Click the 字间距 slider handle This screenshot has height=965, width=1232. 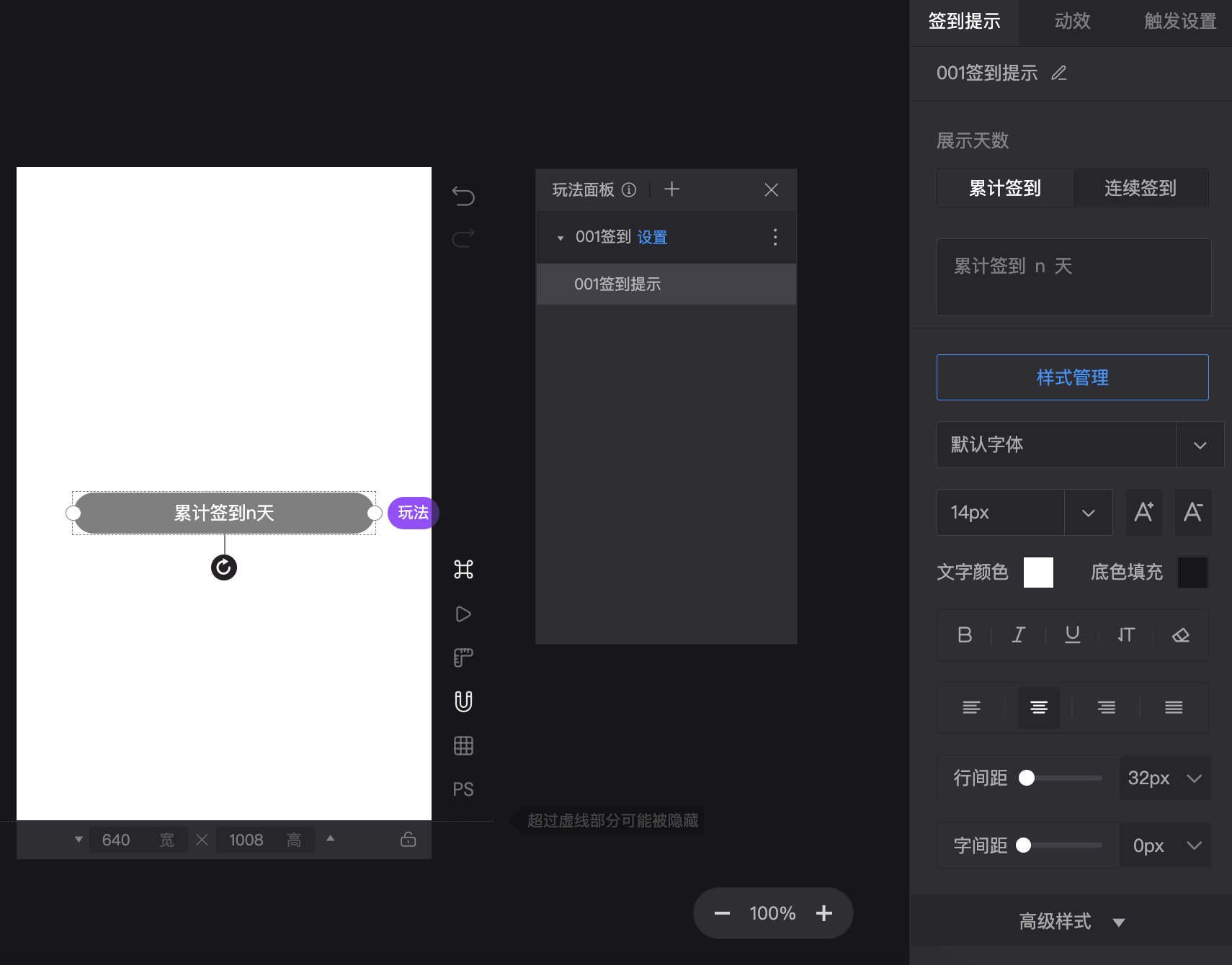[1023, 845]
